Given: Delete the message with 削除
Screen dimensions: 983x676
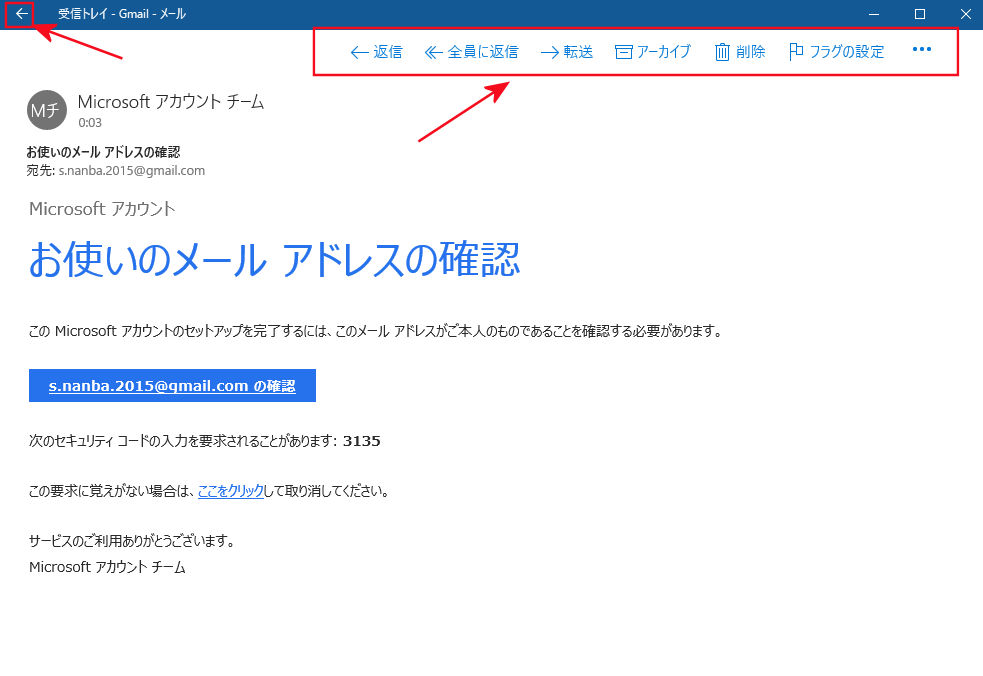Looking at the screenshot, I should (740, 51).
